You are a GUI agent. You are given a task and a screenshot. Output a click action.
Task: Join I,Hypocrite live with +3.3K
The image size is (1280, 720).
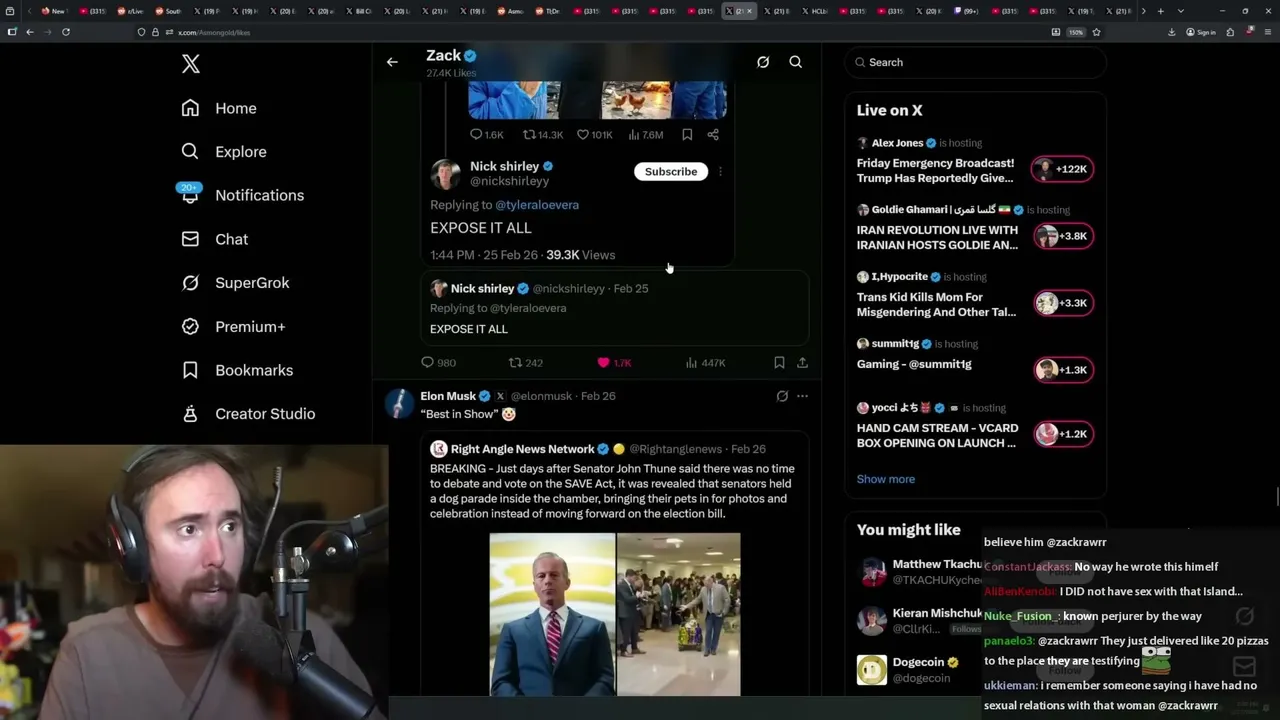click(x=1063, y=303)
